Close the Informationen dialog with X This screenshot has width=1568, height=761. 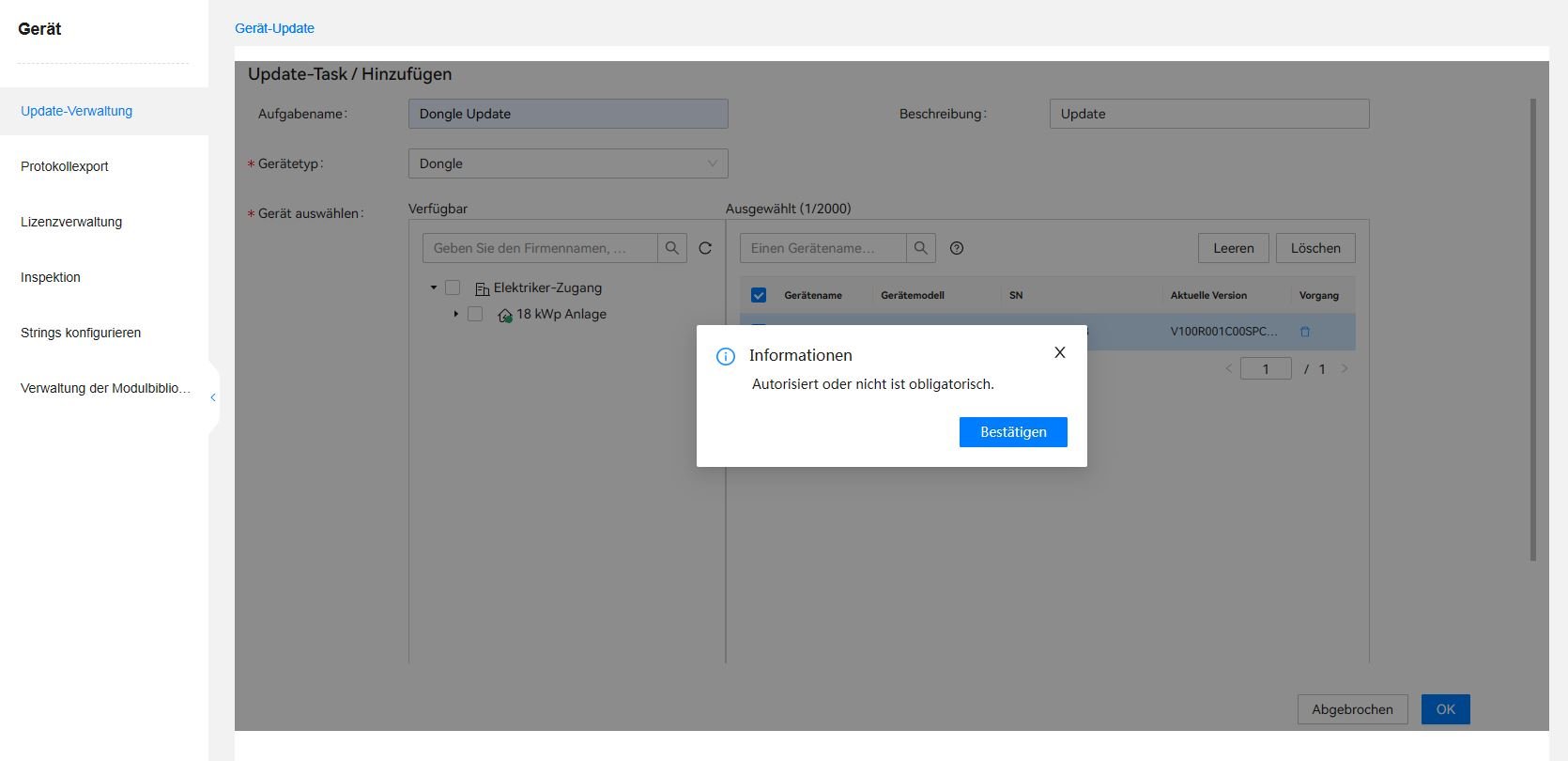click(x=1059, y=352)
